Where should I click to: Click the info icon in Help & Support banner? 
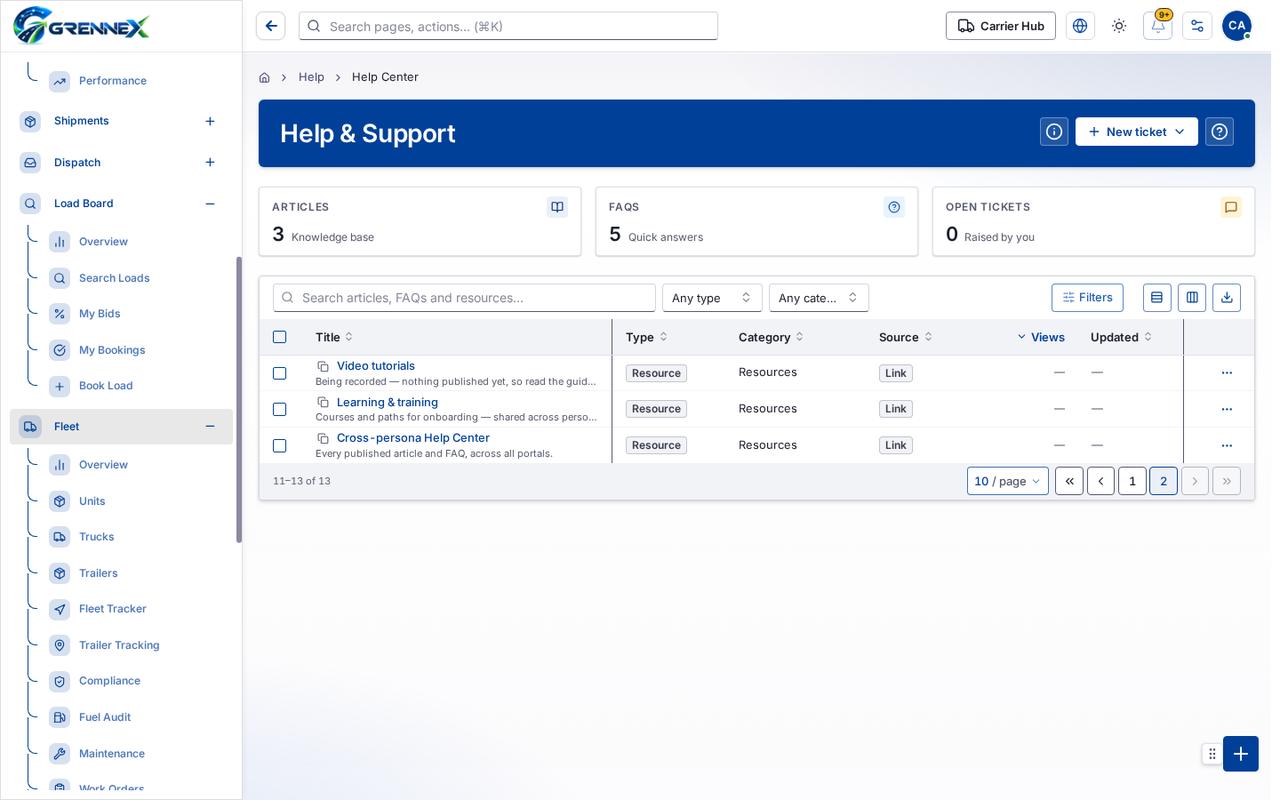1054,132
